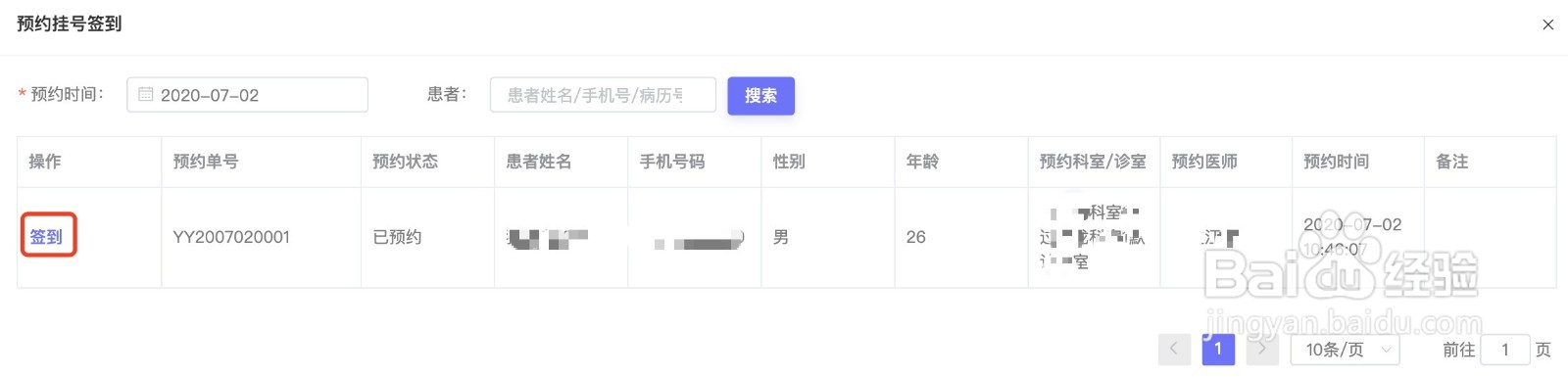Screen dimensions: 1568x377
Task: Close the 预约挂号签到 dialog
Action: point(1547,24)
